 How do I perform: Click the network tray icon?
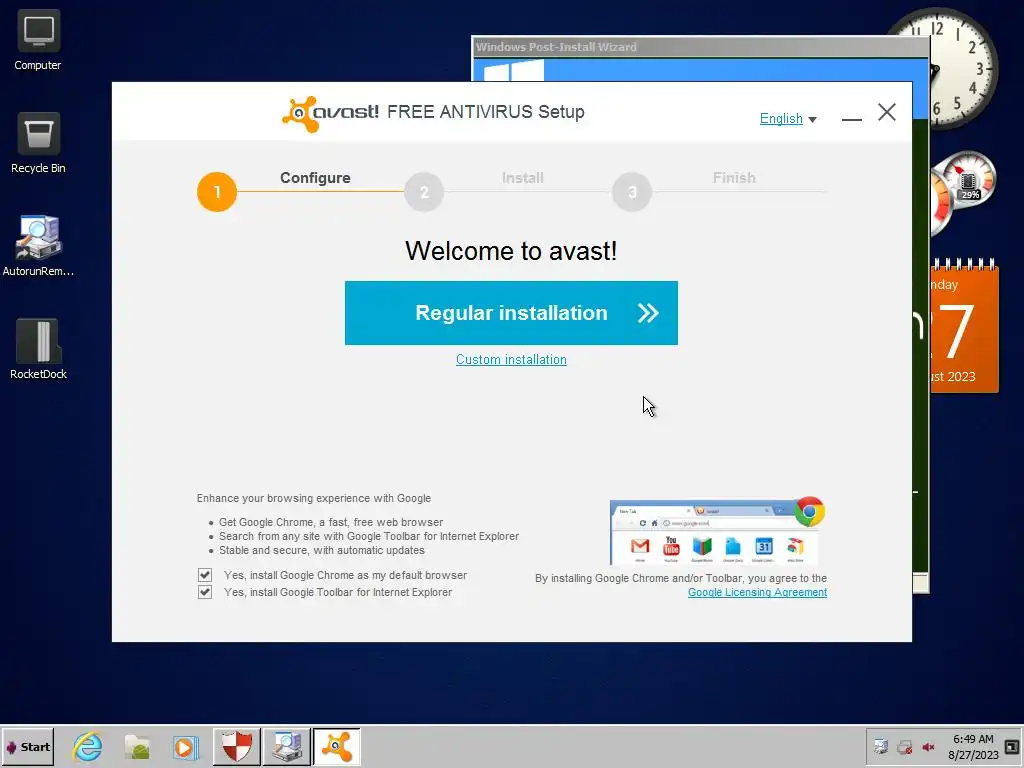point(904,747)
